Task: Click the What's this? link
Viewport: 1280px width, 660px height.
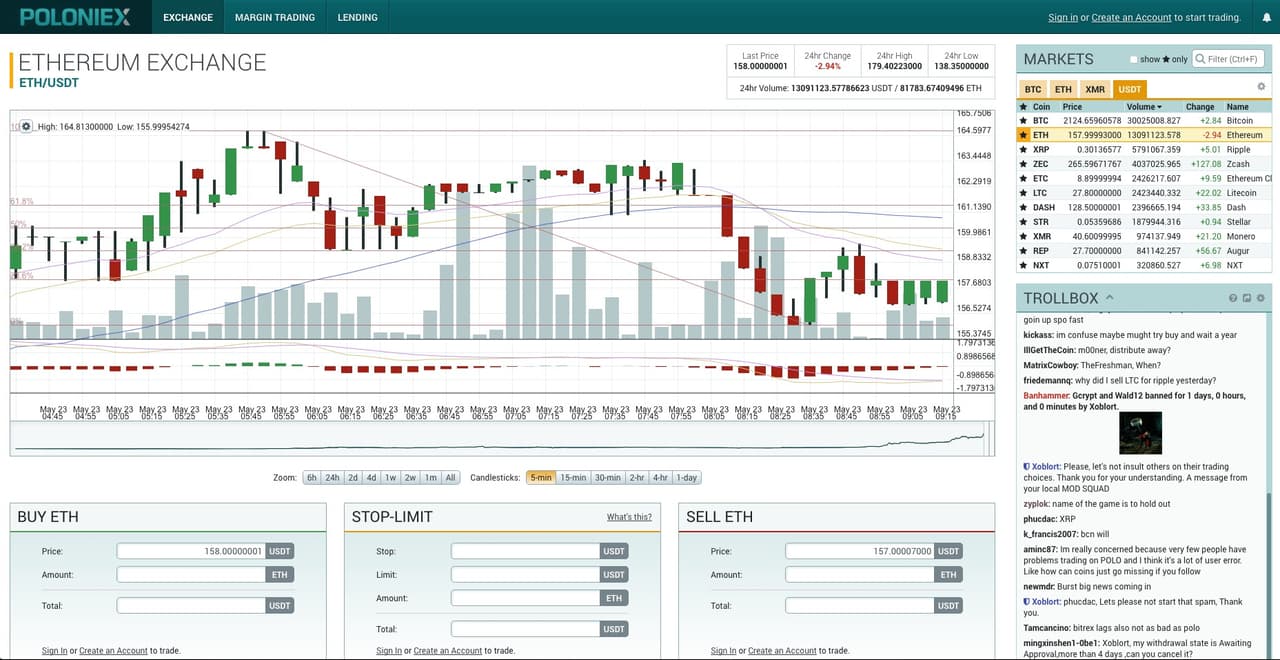Action: tap(629, 517)
